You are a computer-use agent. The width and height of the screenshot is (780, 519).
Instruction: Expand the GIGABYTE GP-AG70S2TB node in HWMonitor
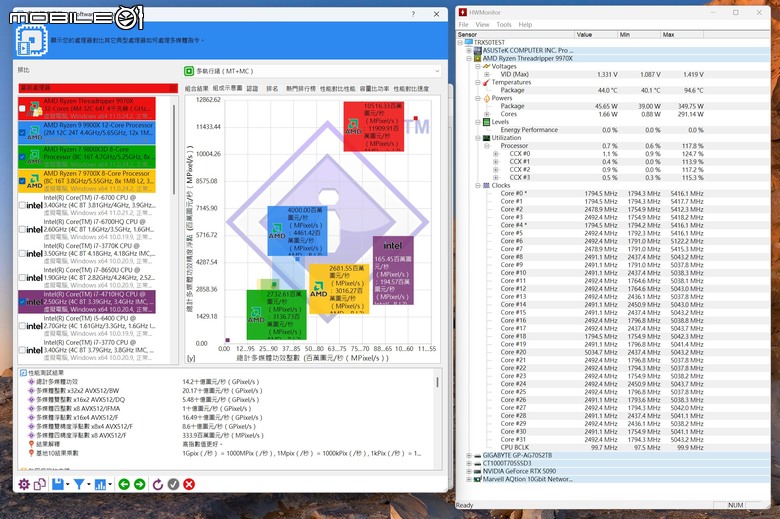(x=469, y=455)
